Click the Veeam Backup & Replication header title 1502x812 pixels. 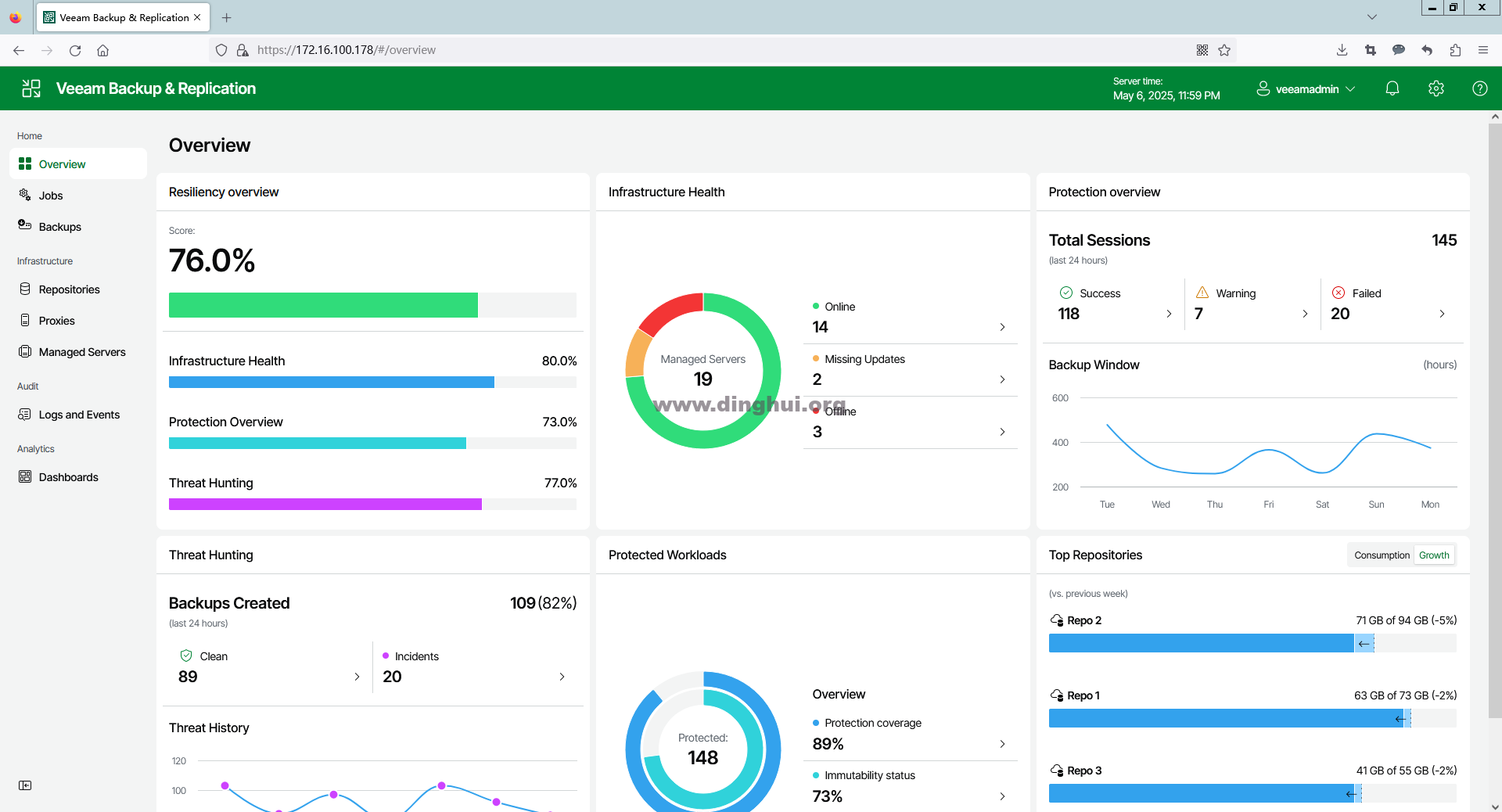click(156, 88)
